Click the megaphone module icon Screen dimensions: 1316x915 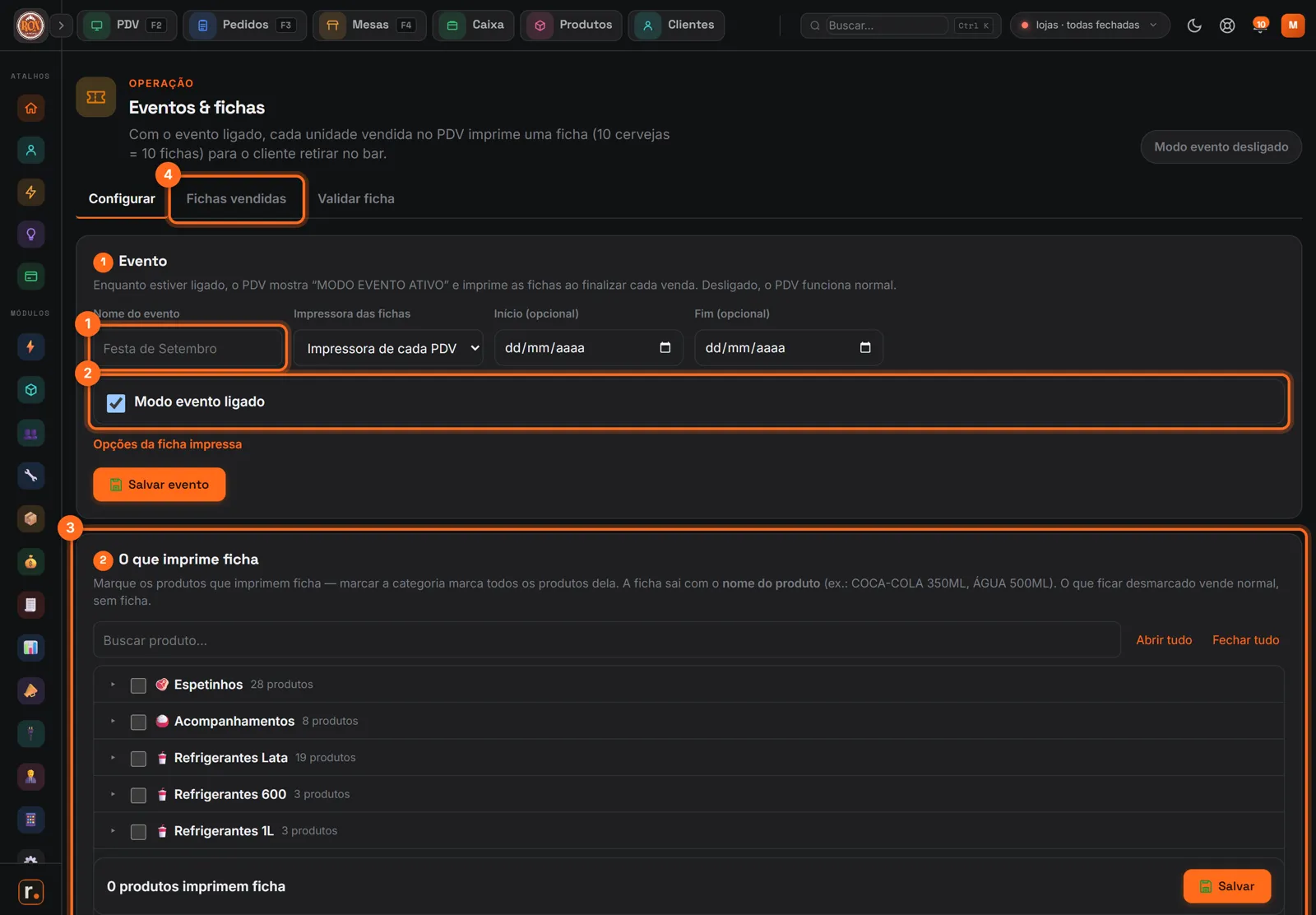point(30,690)
